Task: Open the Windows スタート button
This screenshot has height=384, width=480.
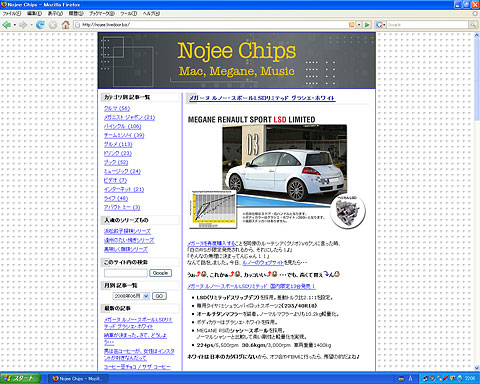Action: coord(20,378)
